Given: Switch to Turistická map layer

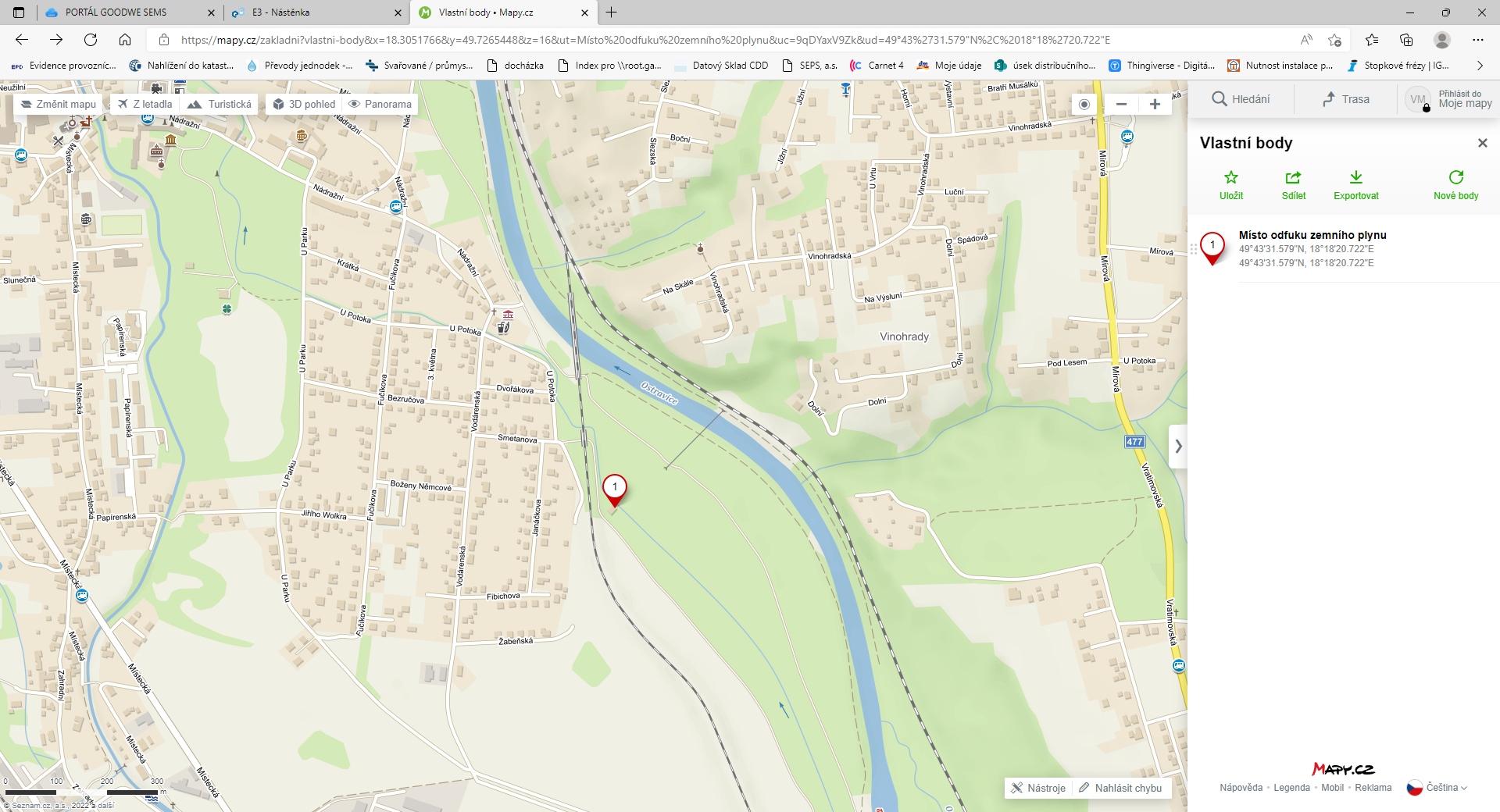Looking at the screenshot, I should tap(220, 104).
